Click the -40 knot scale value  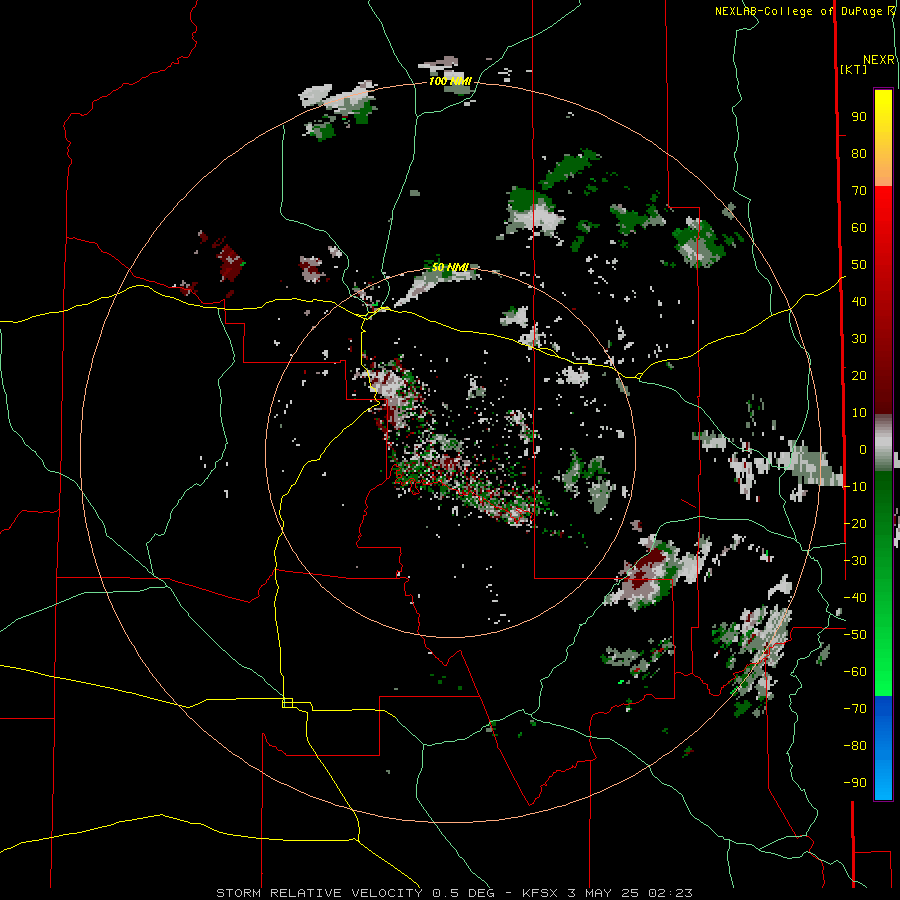click(x=855, y=598)
